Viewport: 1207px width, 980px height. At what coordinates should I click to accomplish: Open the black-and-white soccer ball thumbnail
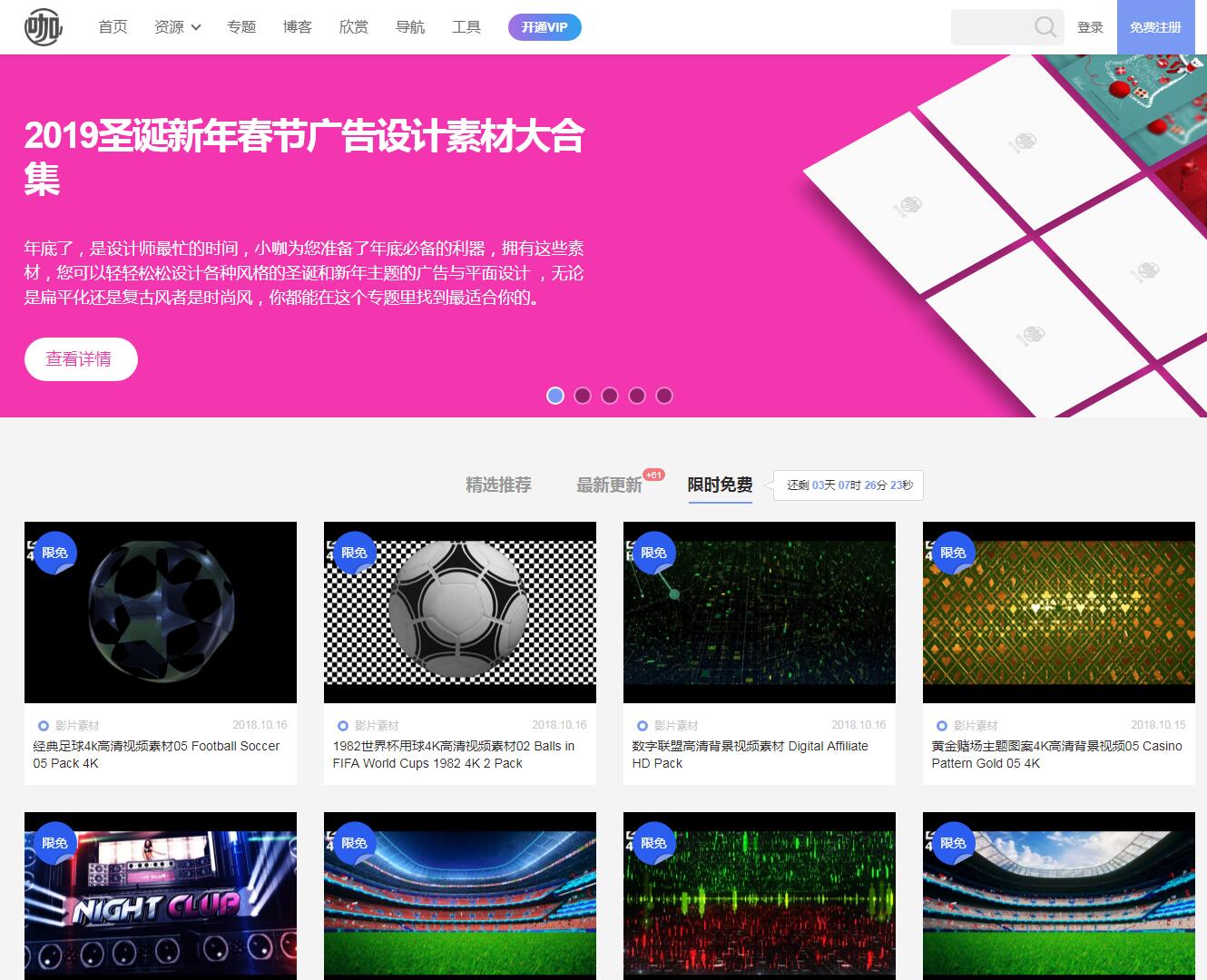tap(460, 612)
